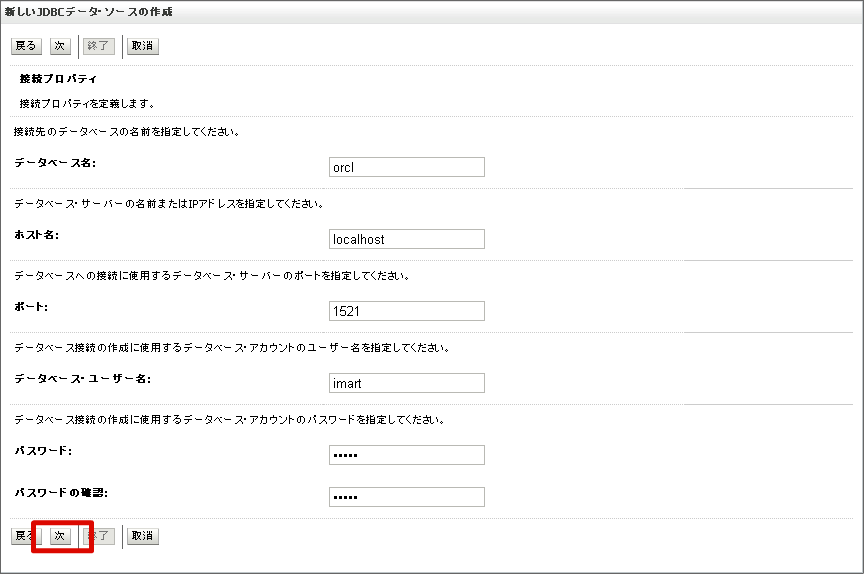Image resolution: width=864 pixels, height=574 pixels.
Task: Click 次 in the top button row
Action: coord(60,46)
